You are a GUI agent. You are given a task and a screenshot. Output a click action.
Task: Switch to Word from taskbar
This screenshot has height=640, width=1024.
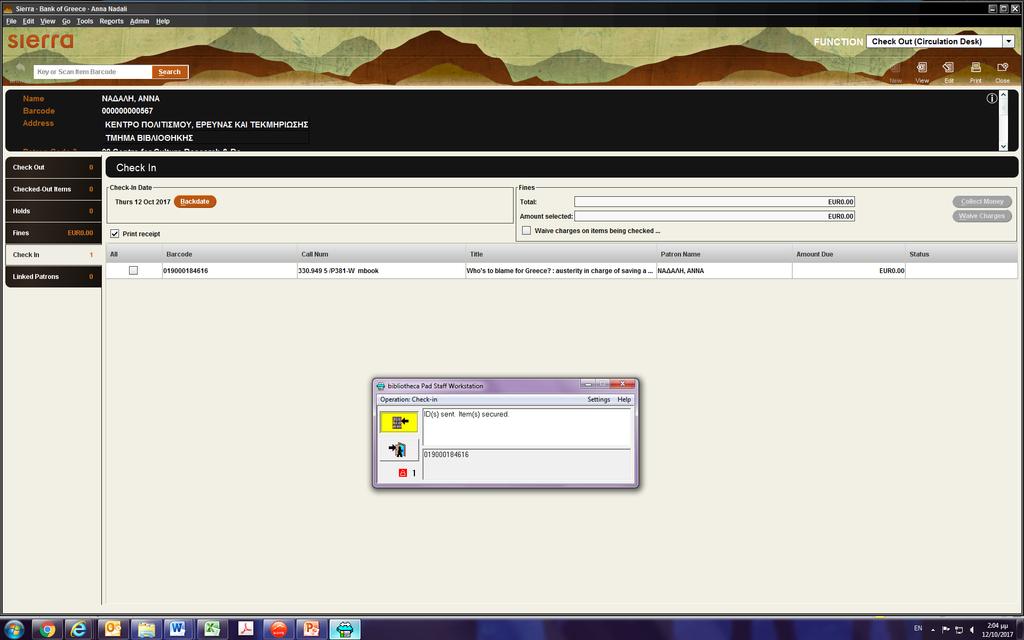tap(178, 629)
